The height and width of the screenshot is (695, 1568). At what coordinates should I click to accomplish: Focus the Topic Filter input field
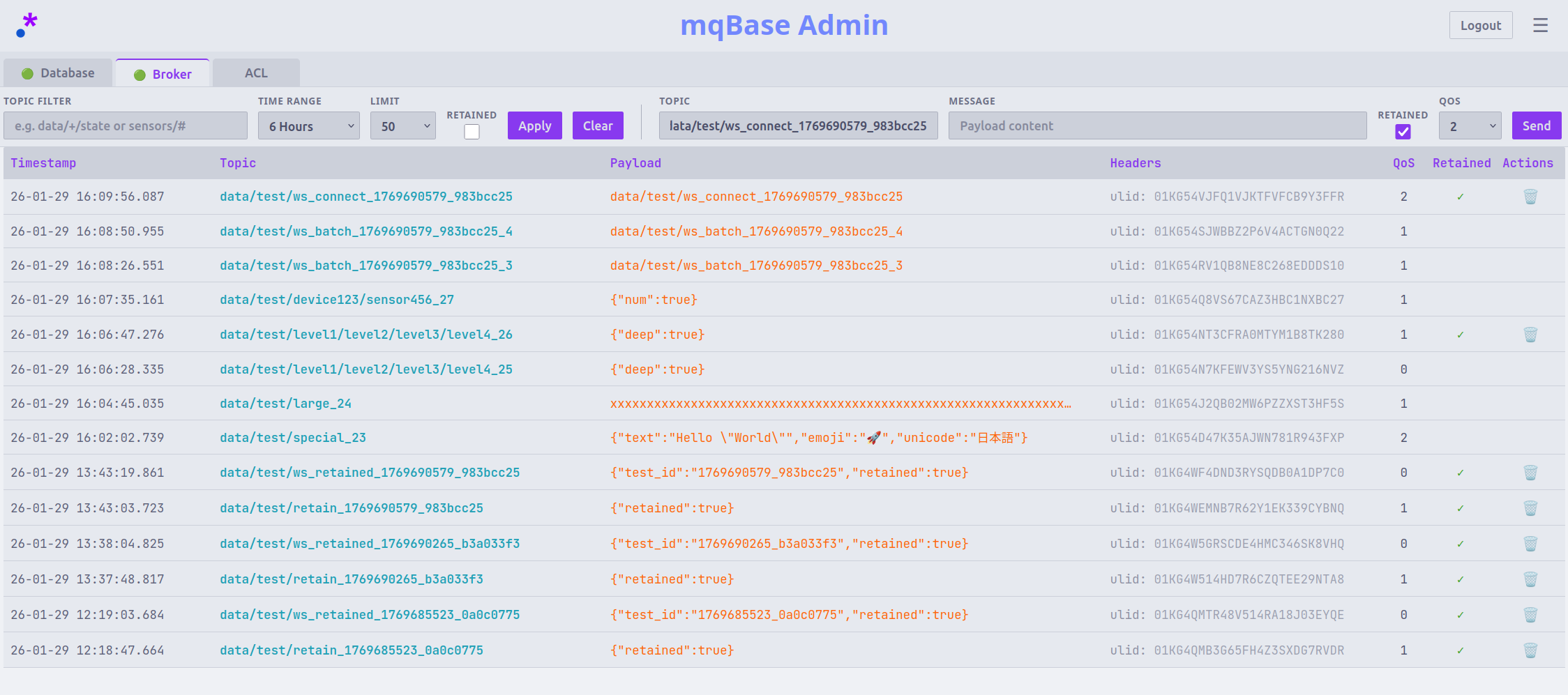(126, 126)
